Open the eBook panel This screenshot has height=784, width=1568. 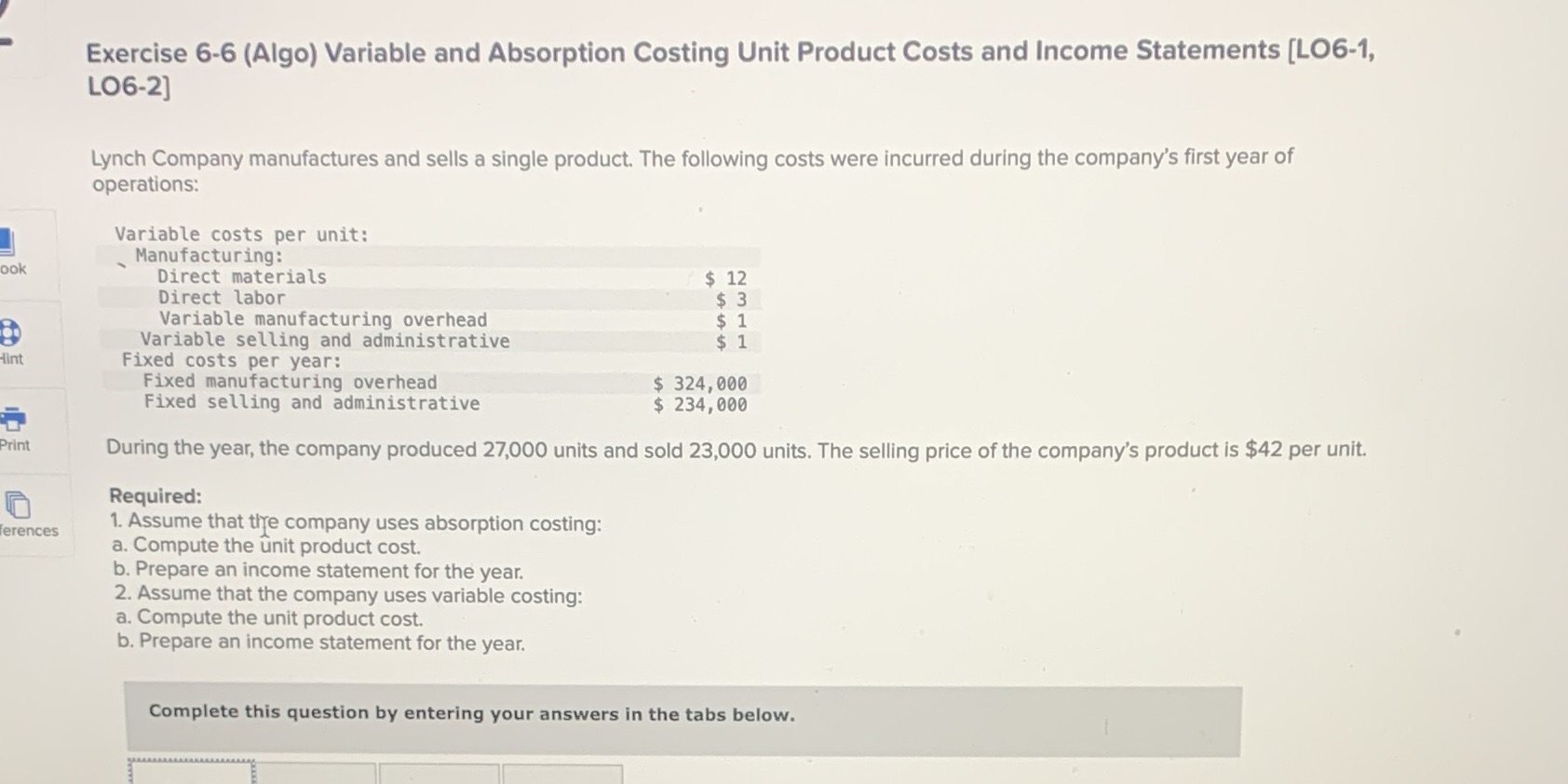[x=9, y=240]
